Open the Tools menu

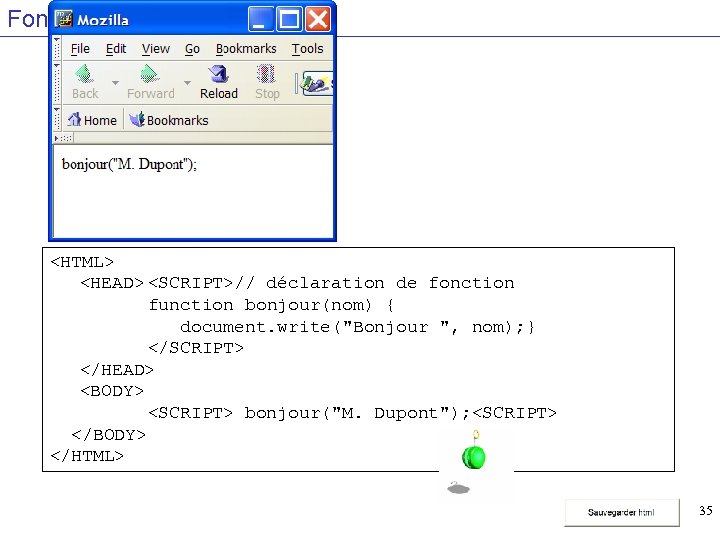(x=307, y=48)
